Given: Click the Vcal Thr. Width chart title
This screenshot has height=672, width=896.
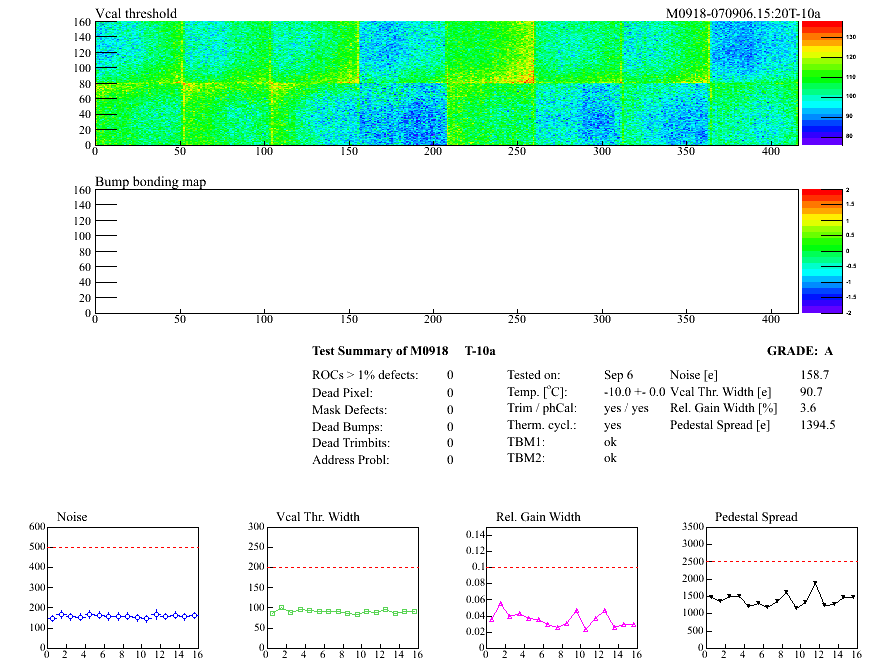Looking at the screenshot, I should tap(317, 517).
